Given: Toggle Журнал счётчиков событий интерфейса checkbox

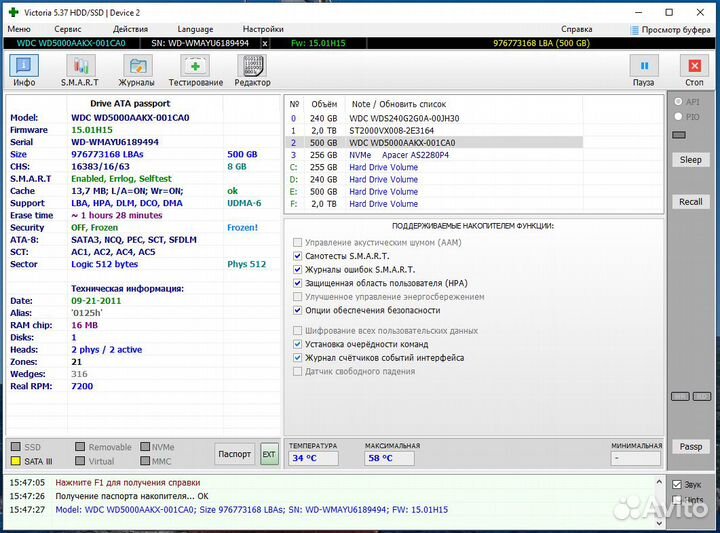Looking at the screenshot, I should [x=298, y=358].
